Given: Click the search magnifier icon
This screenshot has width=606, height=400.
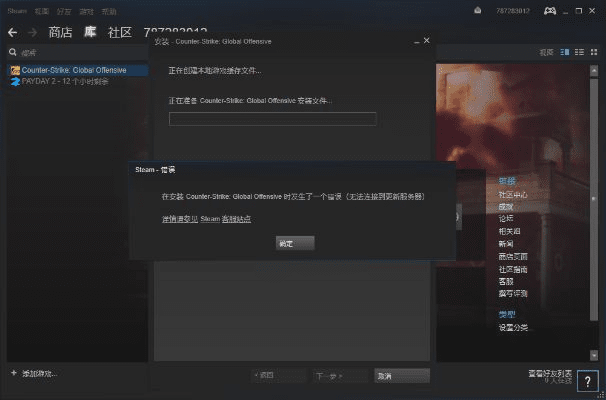Looking at the screenshot, I should tap(13, 52).
